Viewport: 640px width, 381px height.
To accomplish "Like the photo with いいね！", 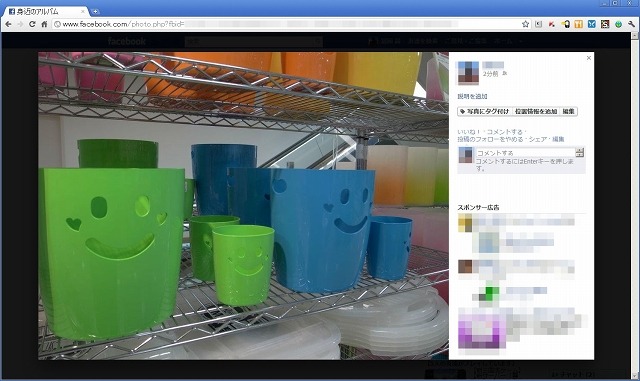I will (469, 132).
